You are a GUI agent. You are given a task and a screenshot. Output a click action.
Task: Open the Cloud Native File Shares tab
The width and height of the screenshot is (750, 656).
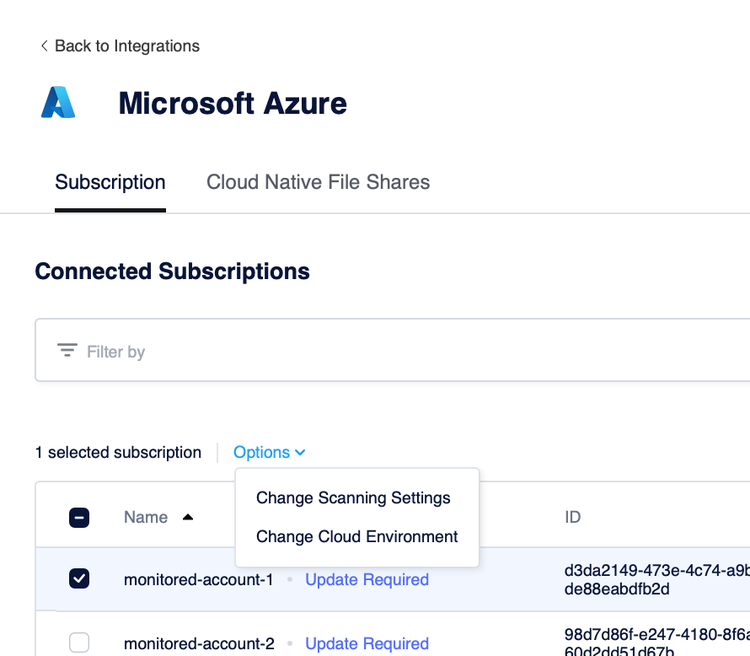click(318, 182)
